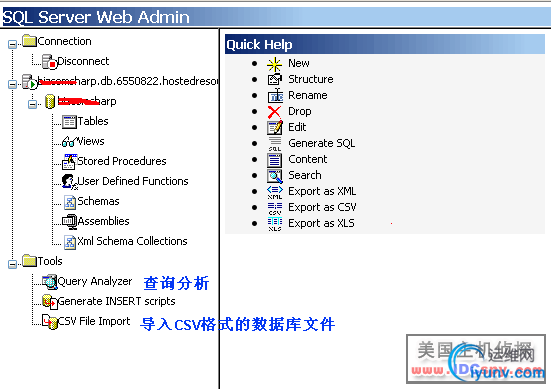551x389 pixels.
Task: Click the Stored Procedures icon
Action: click(x=69, y=161)
